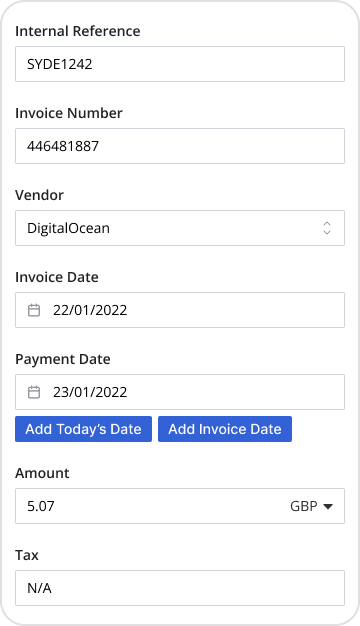Focus the Invoice Number field with 446481887
Image resolution: width=360 pixels, height=626 pixels.
tap(180, 146)
